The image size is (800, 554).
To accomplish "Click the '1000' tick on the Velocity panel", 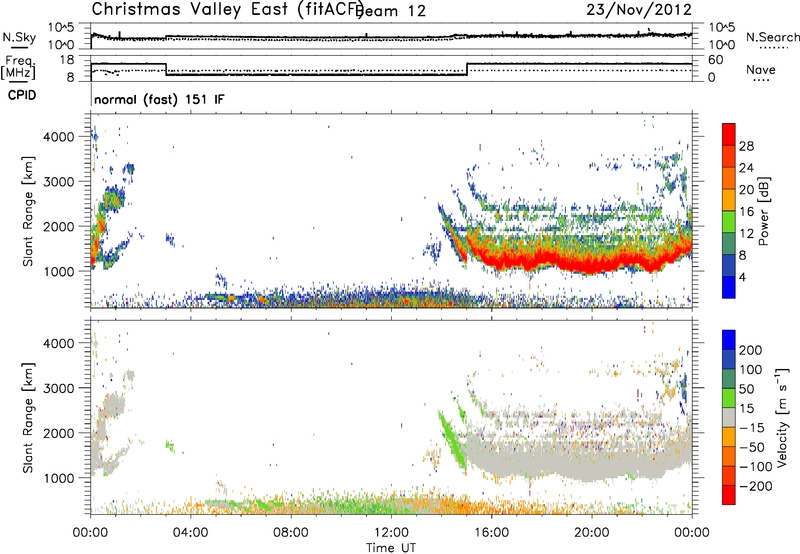I will [58, 478].
